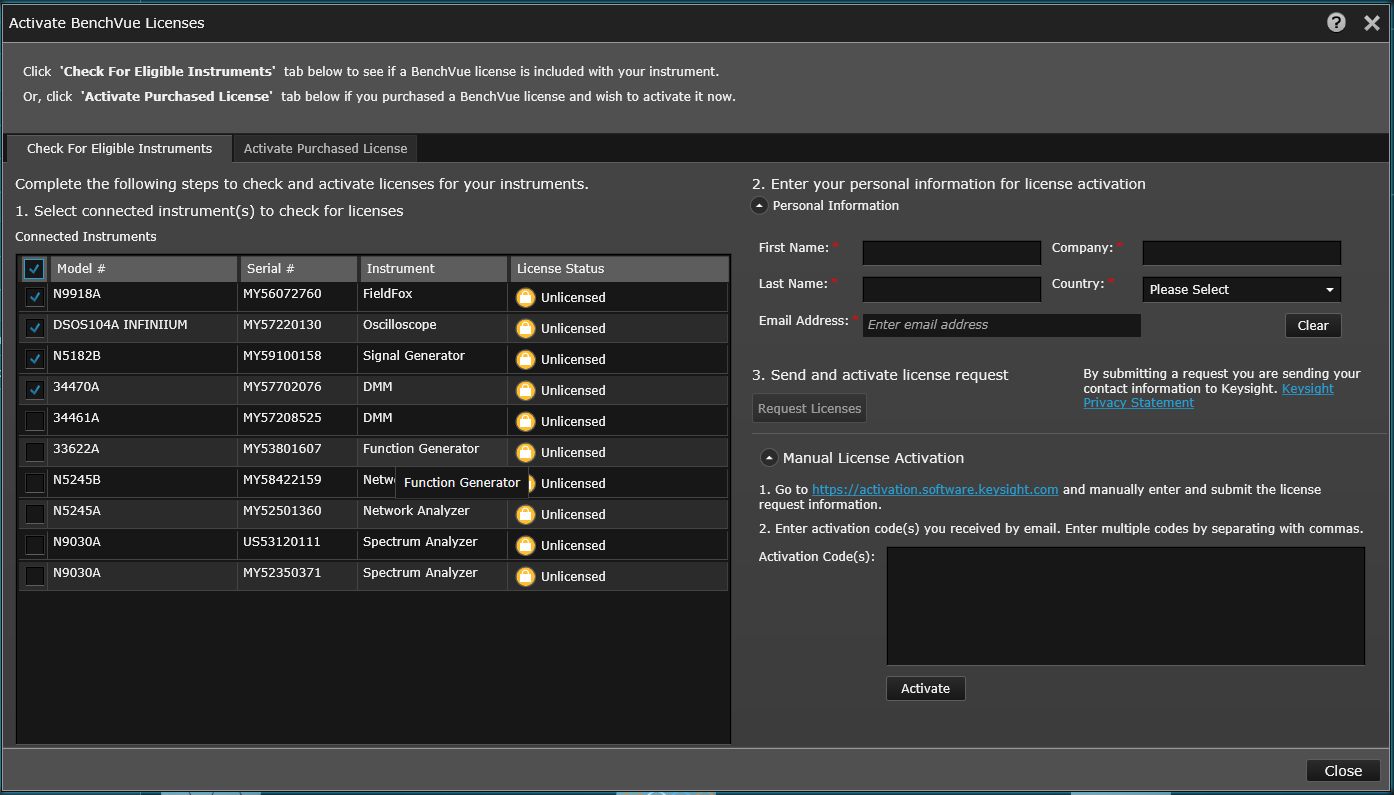
Task: Click the lock icon for N5182B Signal Generator
Action: (525, 359)
